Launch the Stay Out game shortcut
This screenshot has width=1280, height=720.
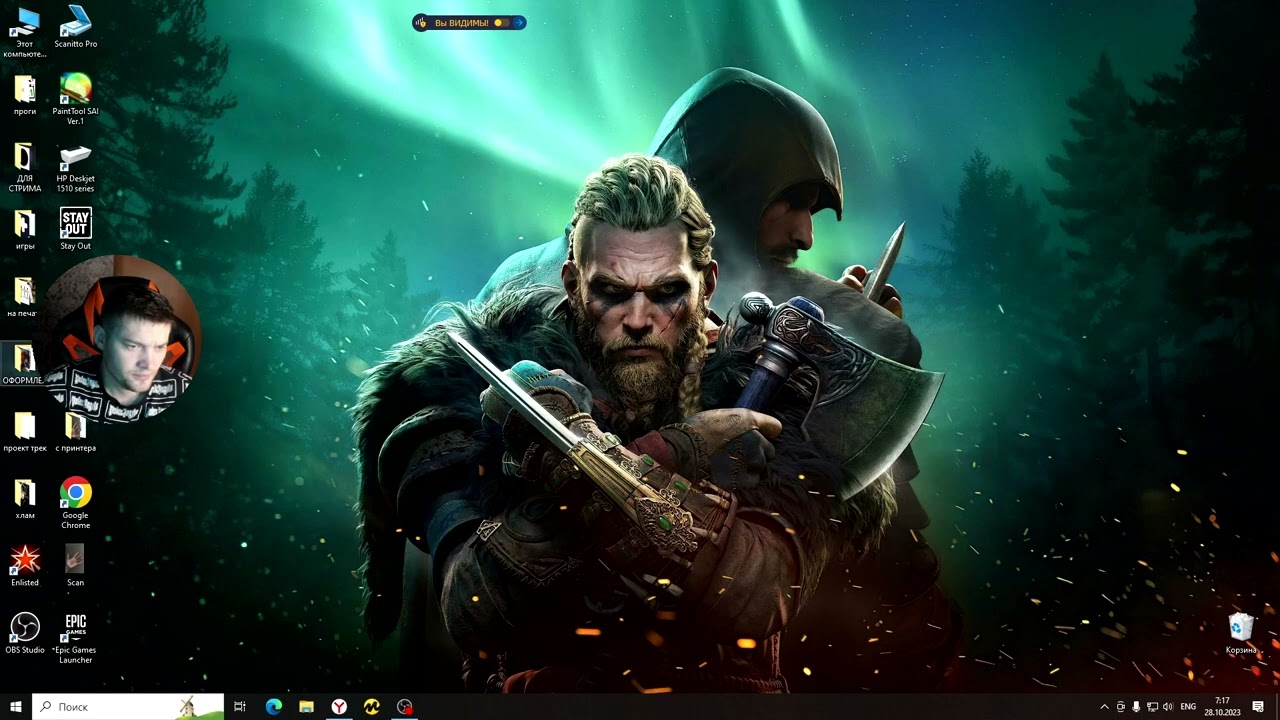coord(76,229)
